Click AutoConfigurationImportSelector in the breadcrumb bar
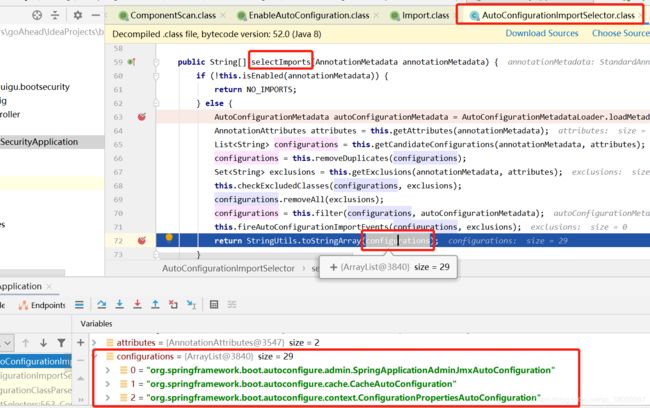Screen dimensions: 650x408 pos(228,268)
